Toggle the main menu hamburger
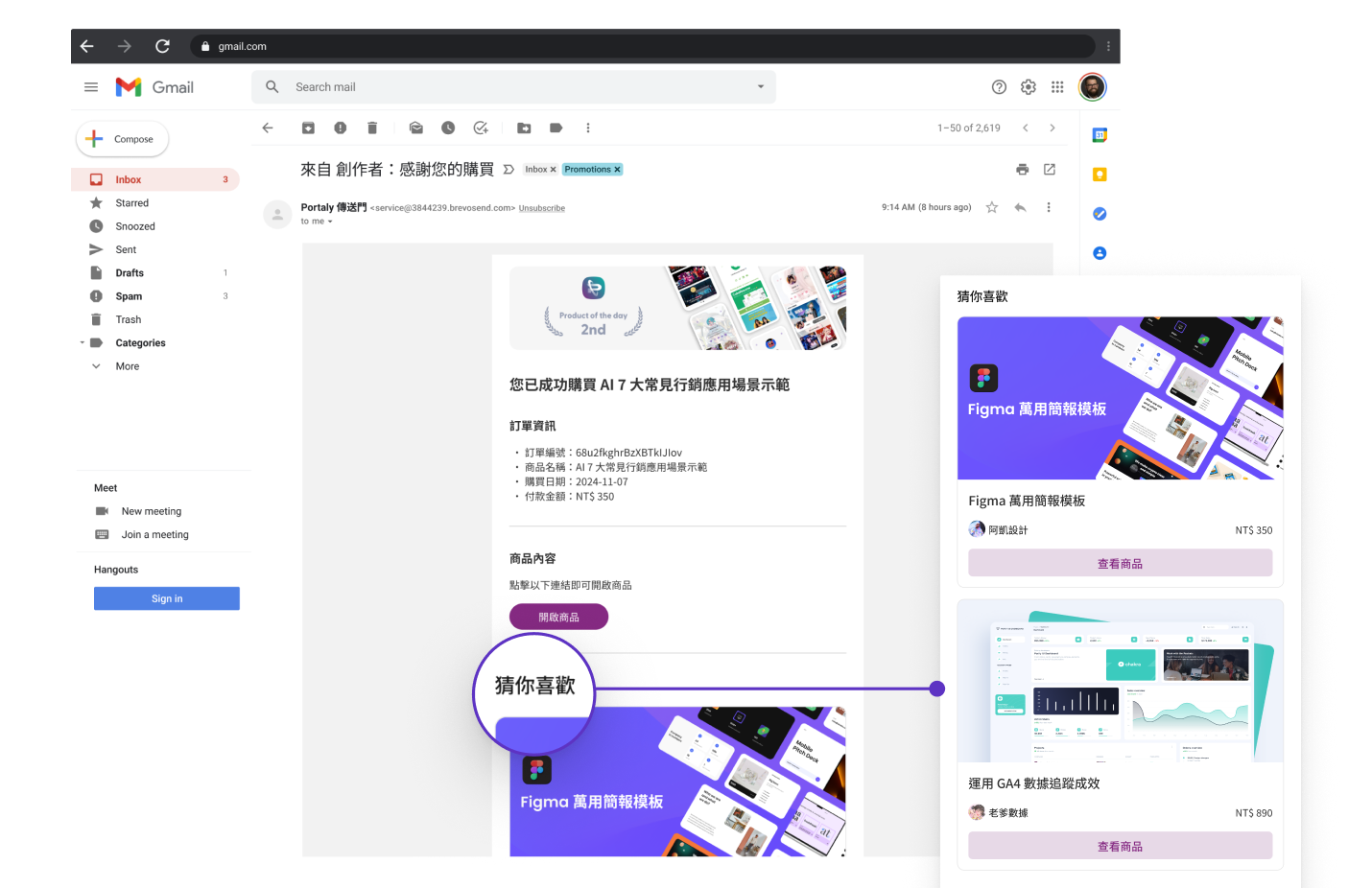 [91, 87]
